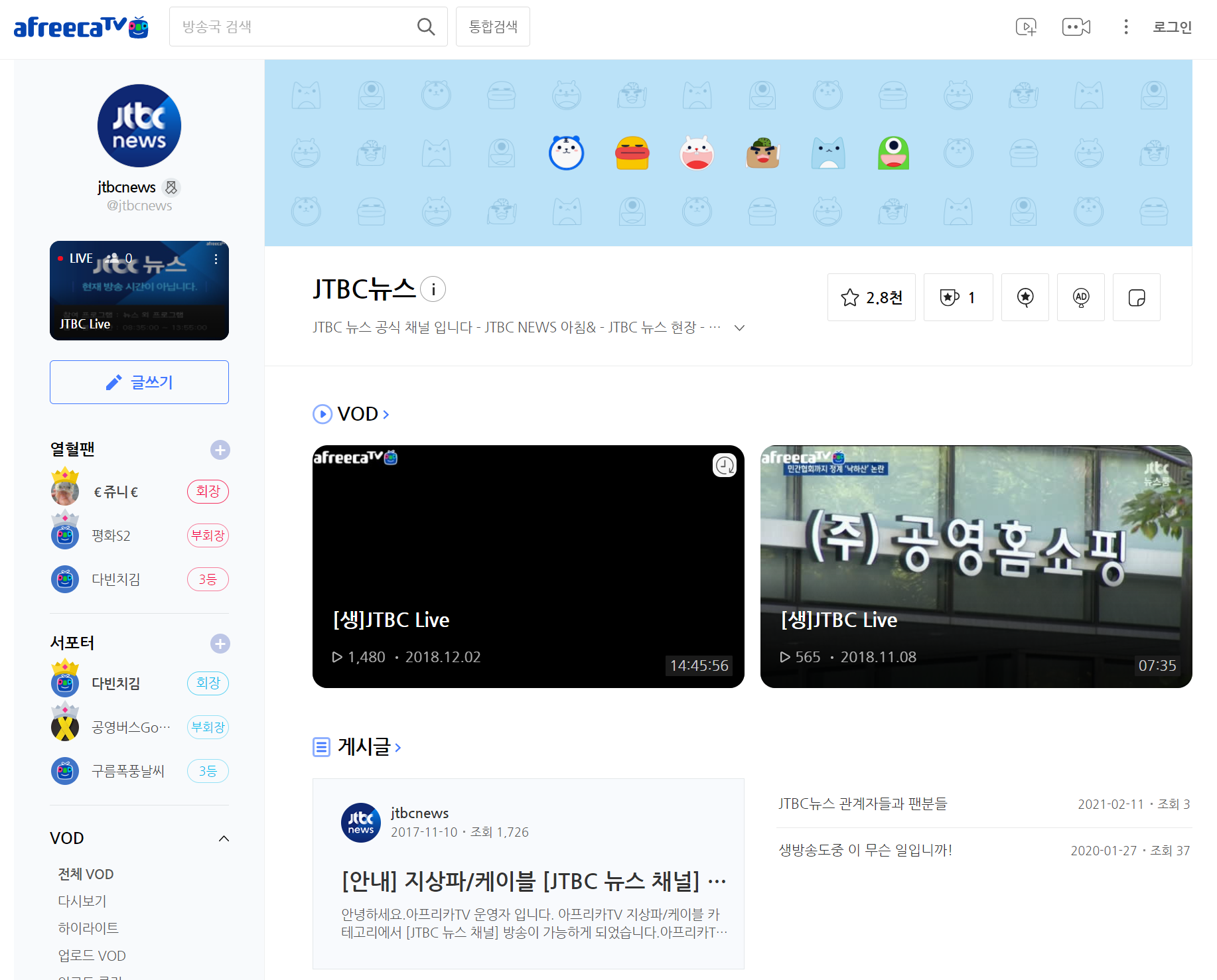
Task: Click the 통합검색 button
Action: pos(493,27)
